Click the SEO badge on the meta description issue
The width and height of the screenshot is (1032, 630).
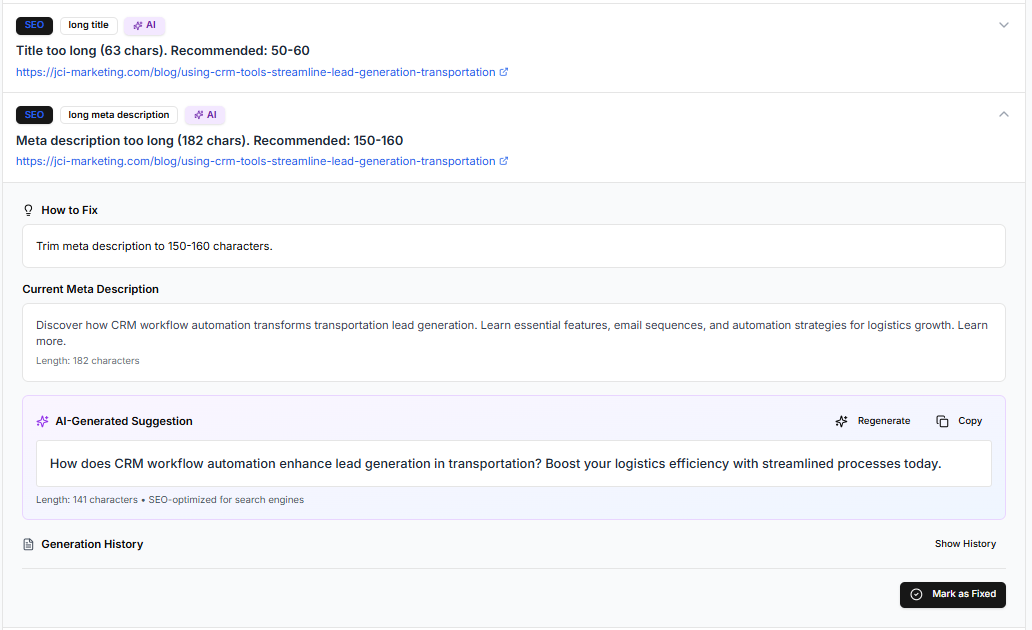tap(34, 115)
